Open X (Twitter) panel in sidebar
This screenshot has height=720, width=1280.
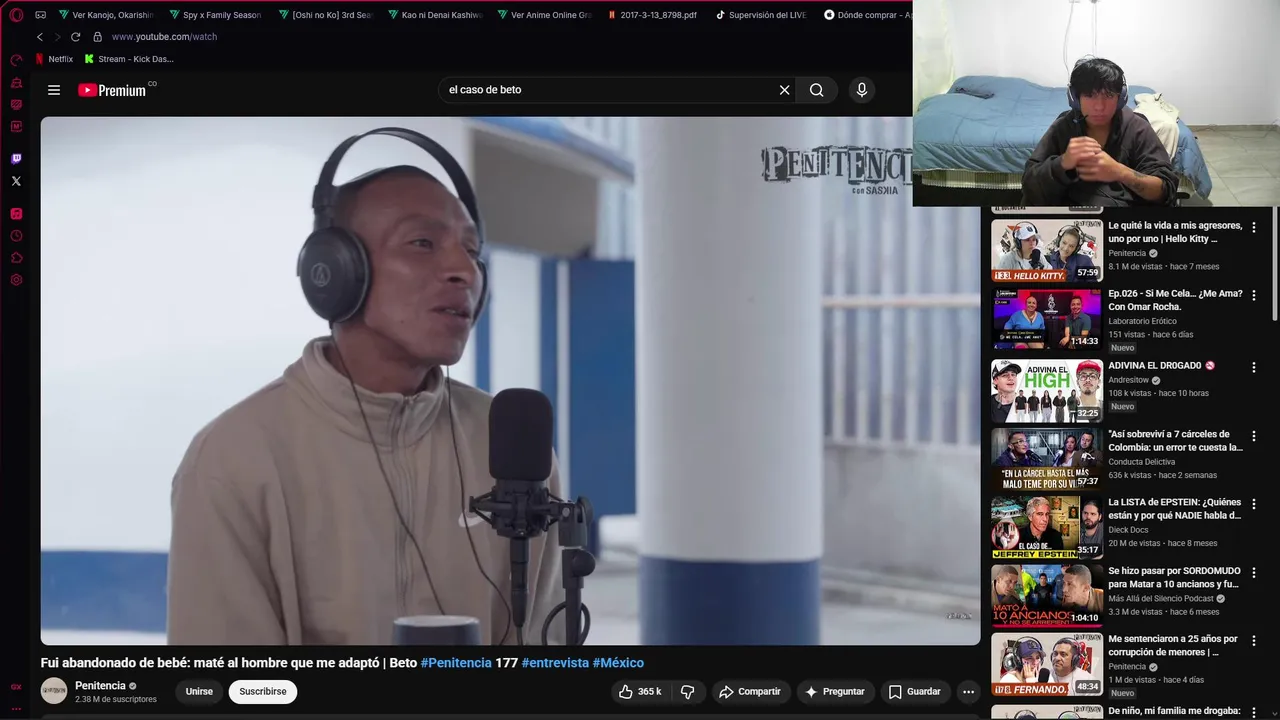16,181
